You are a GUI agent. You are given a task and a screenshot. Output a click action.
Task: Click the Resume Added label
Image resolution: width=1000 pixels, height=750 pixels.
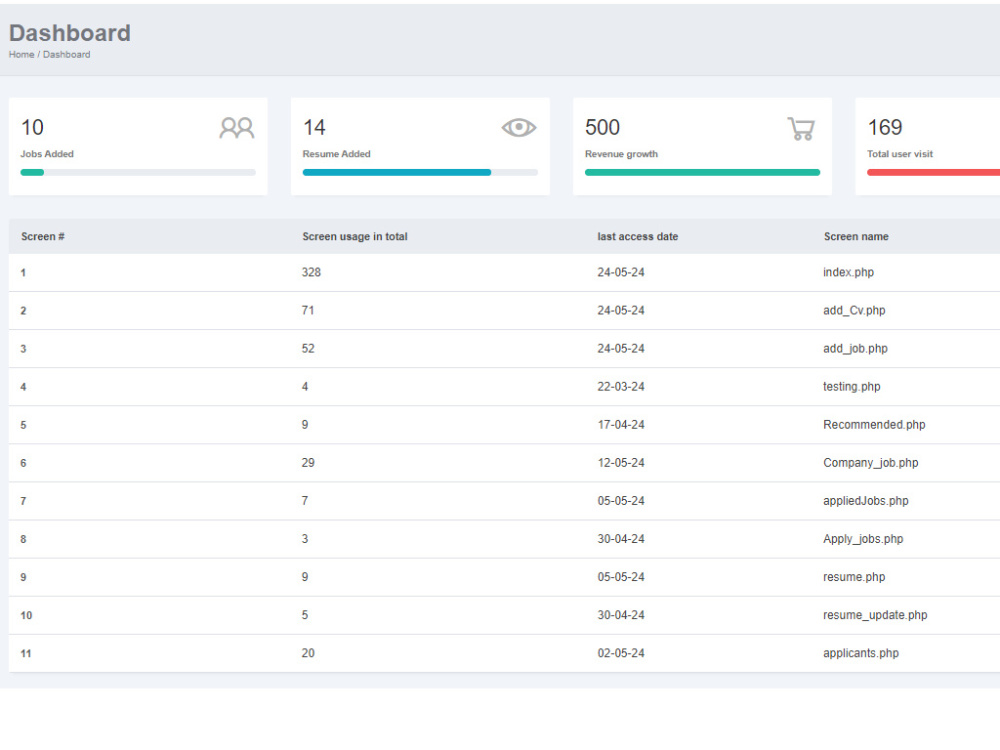(x=337, y=154)
